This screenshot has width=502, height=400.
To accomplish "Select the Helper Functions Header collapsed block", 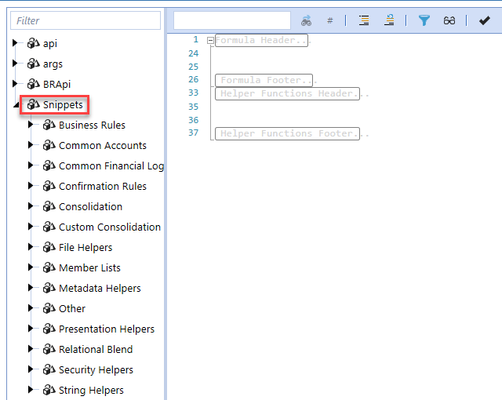I will (x=287, y=94).
